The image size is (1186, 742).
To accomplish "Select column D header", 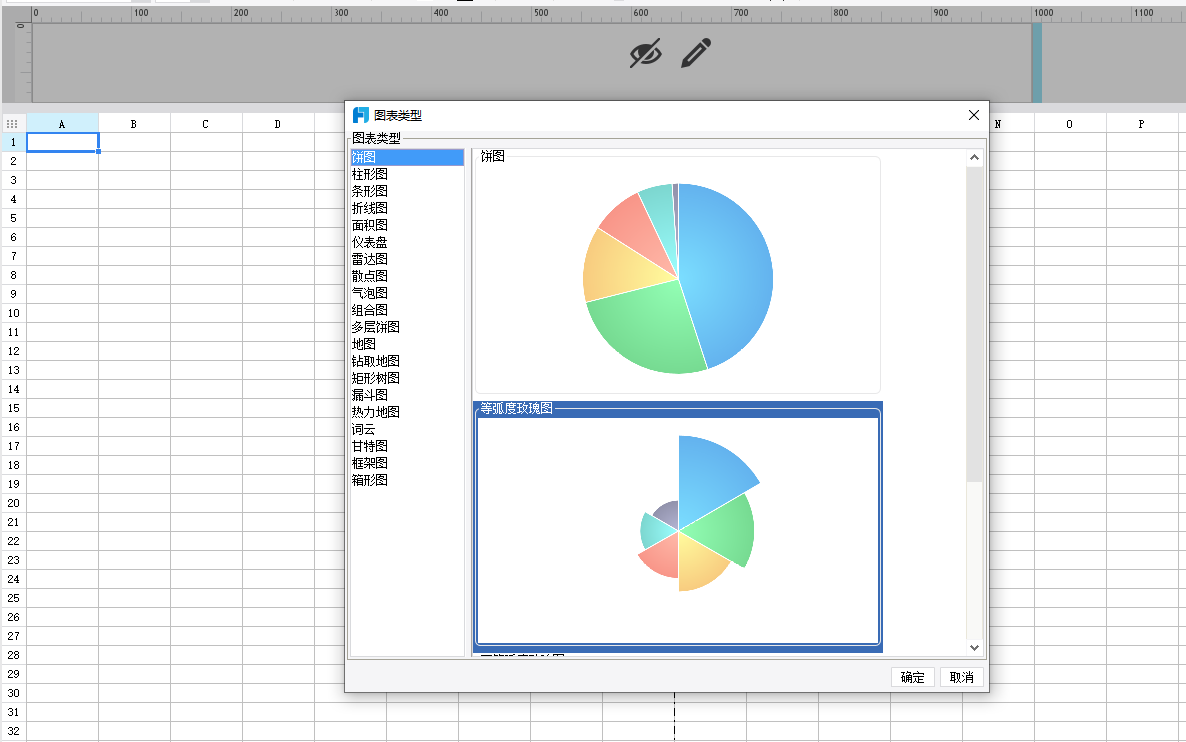I will tap(278, 123).
